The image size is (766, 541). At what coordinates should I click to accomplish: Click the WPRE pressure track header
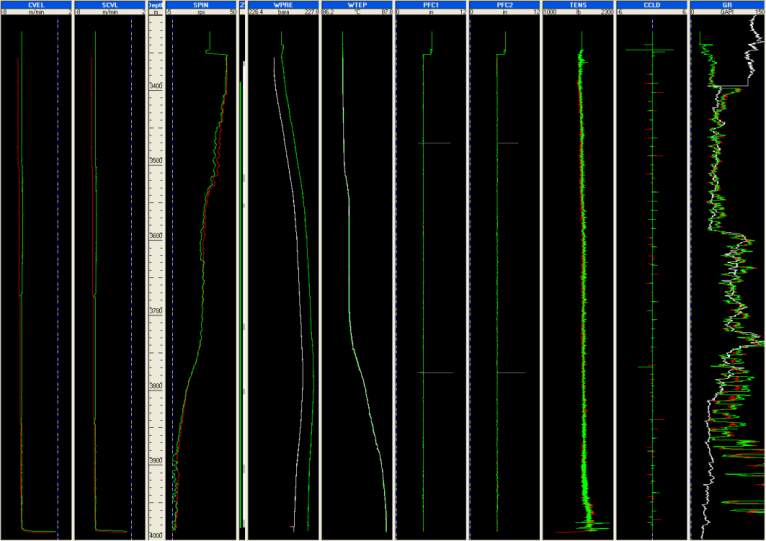pyautogui.click(x=282, y=5)
